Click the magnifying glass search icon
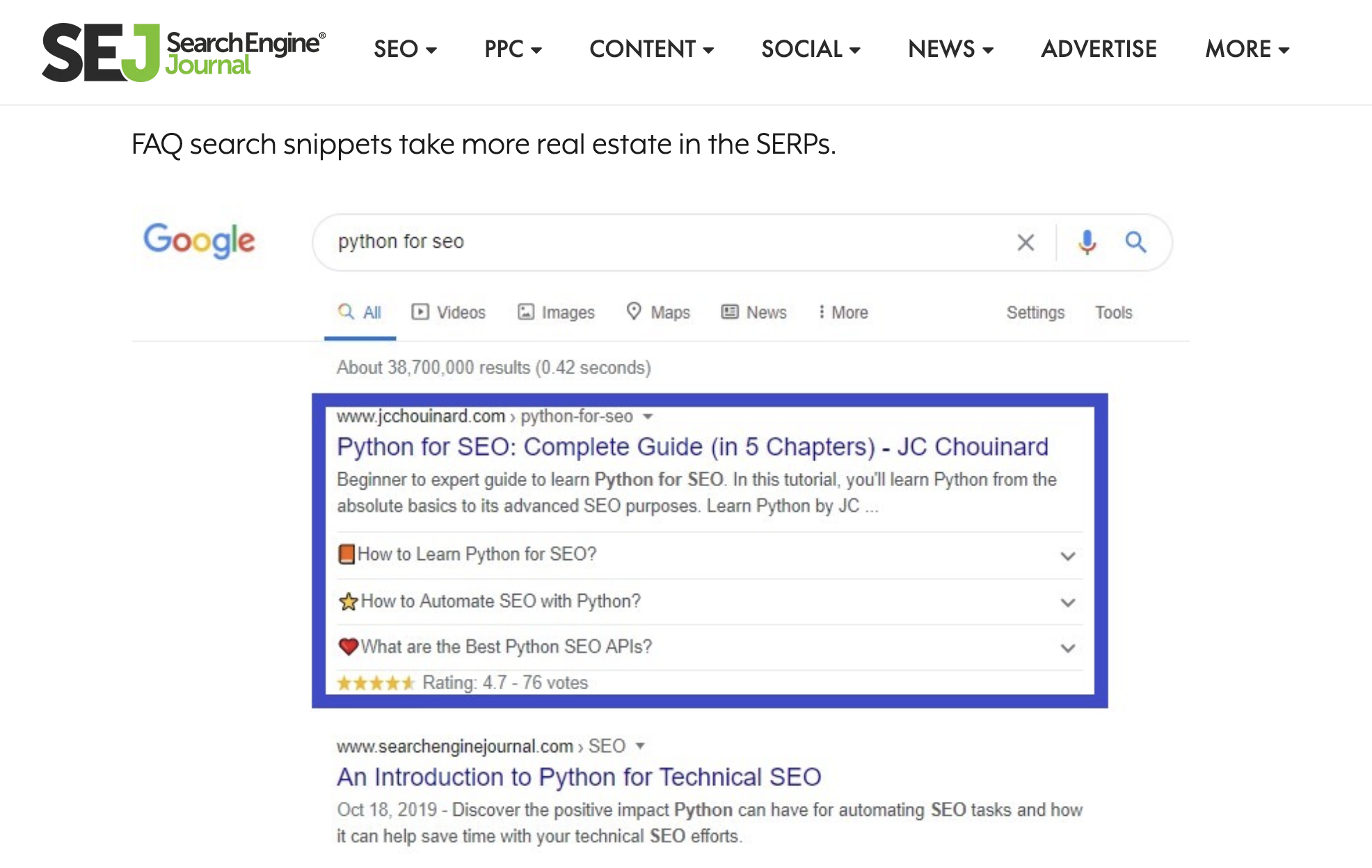Viewport: 1372px width, 868px height. click(1136, 242)
